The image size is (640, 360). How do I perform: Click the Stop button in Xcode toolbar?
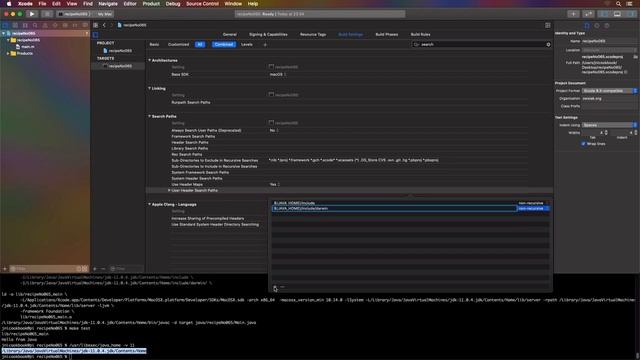[x=47, y=14]
